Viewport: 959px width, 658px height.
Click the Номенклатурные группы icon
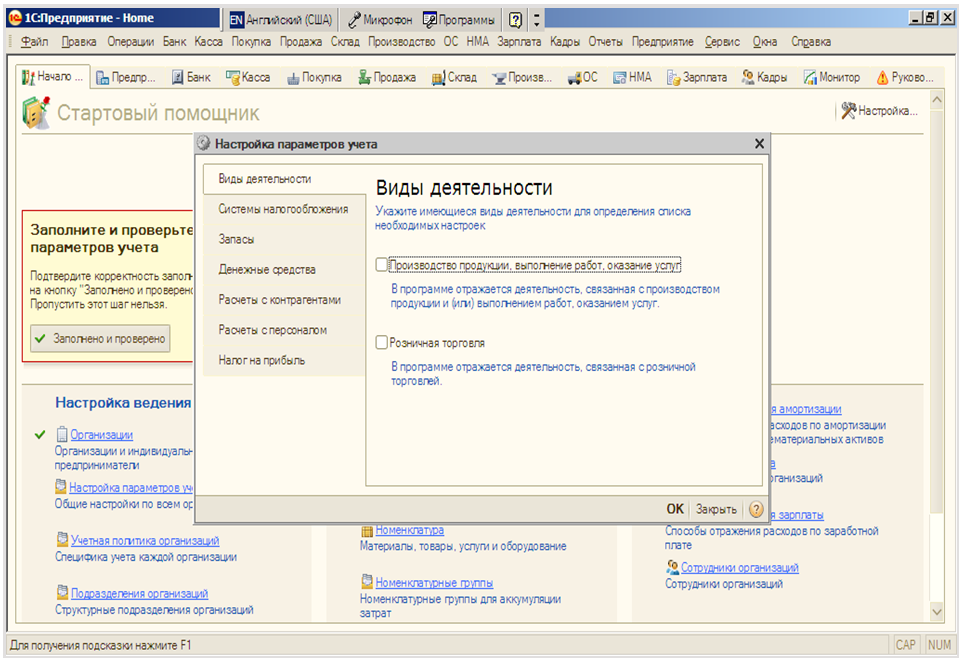coord(367,582)
